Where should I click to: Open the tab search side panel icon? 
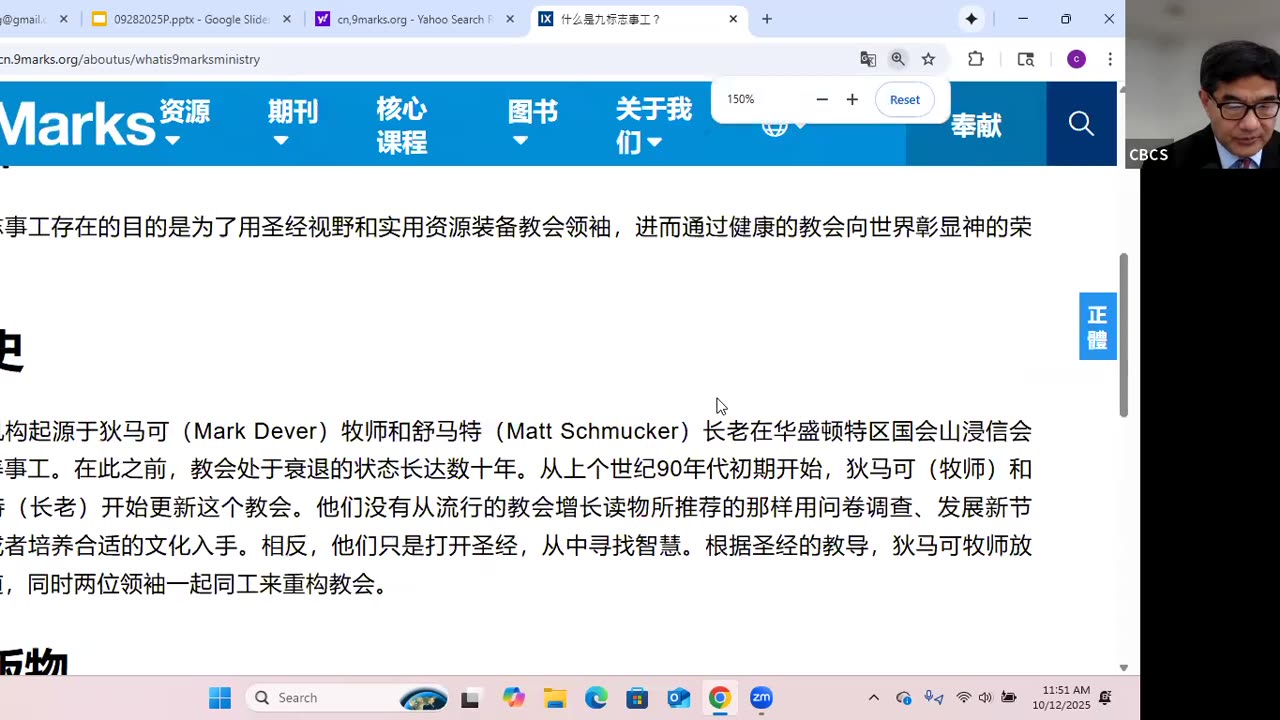(x=1026, y=59)
